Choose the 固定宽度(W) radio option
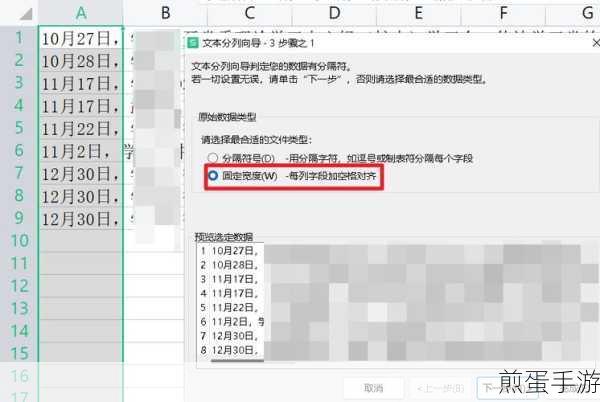This screenshot has height=402, width=600. [213, 176]
